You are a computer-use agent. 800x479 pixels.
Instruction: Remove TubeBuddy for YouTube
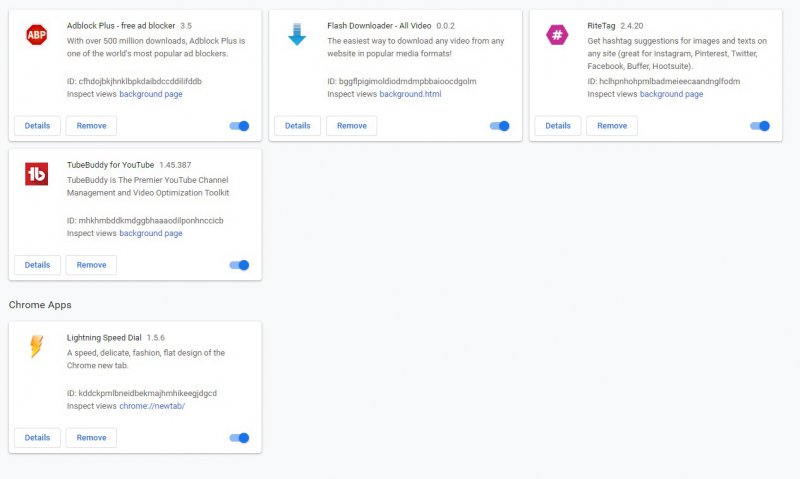[91, 265]
